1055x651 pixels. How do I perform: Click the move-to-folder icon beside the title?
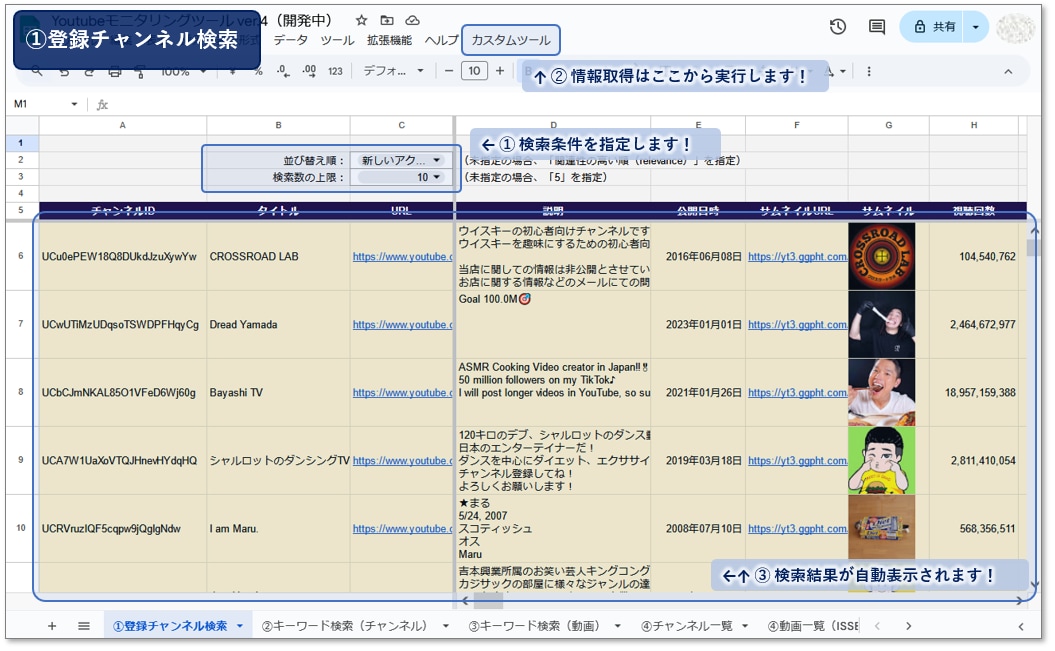point(387,20)
